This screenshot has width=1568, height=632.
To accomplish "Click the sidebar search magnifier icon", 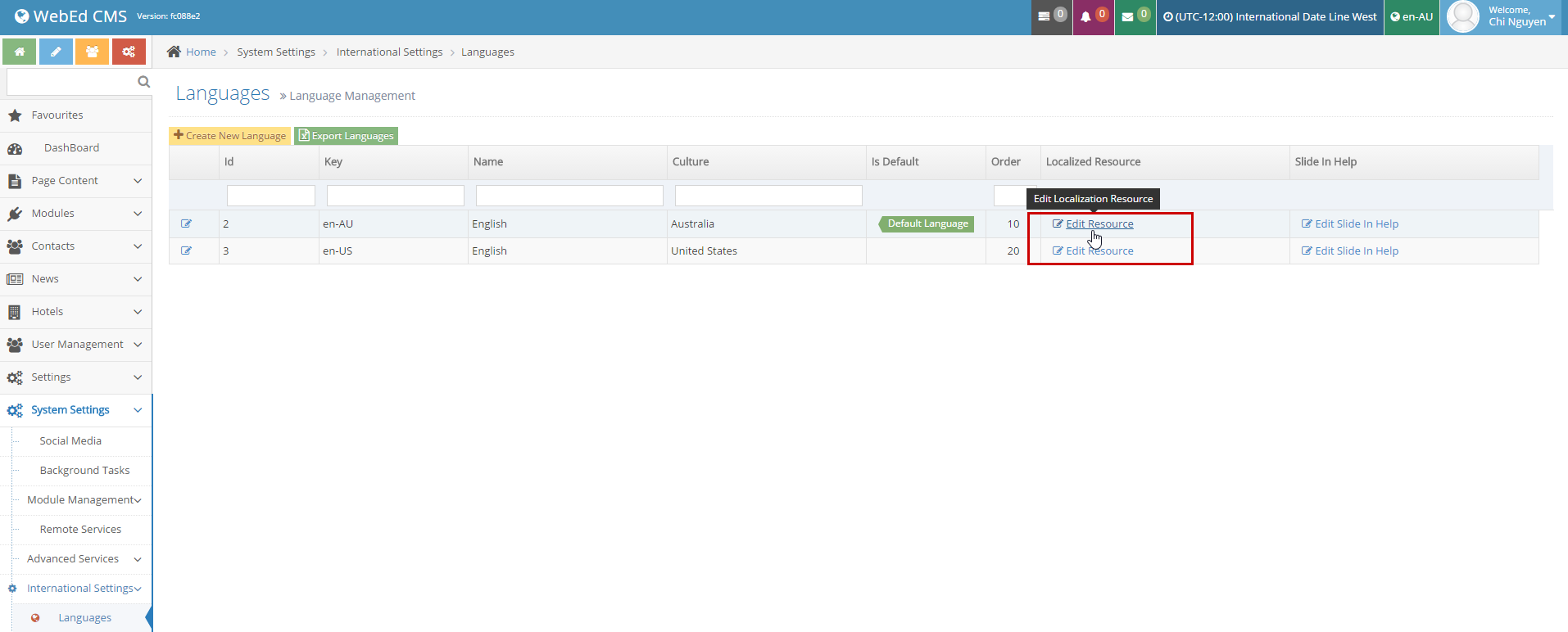I will coord(143,82).
